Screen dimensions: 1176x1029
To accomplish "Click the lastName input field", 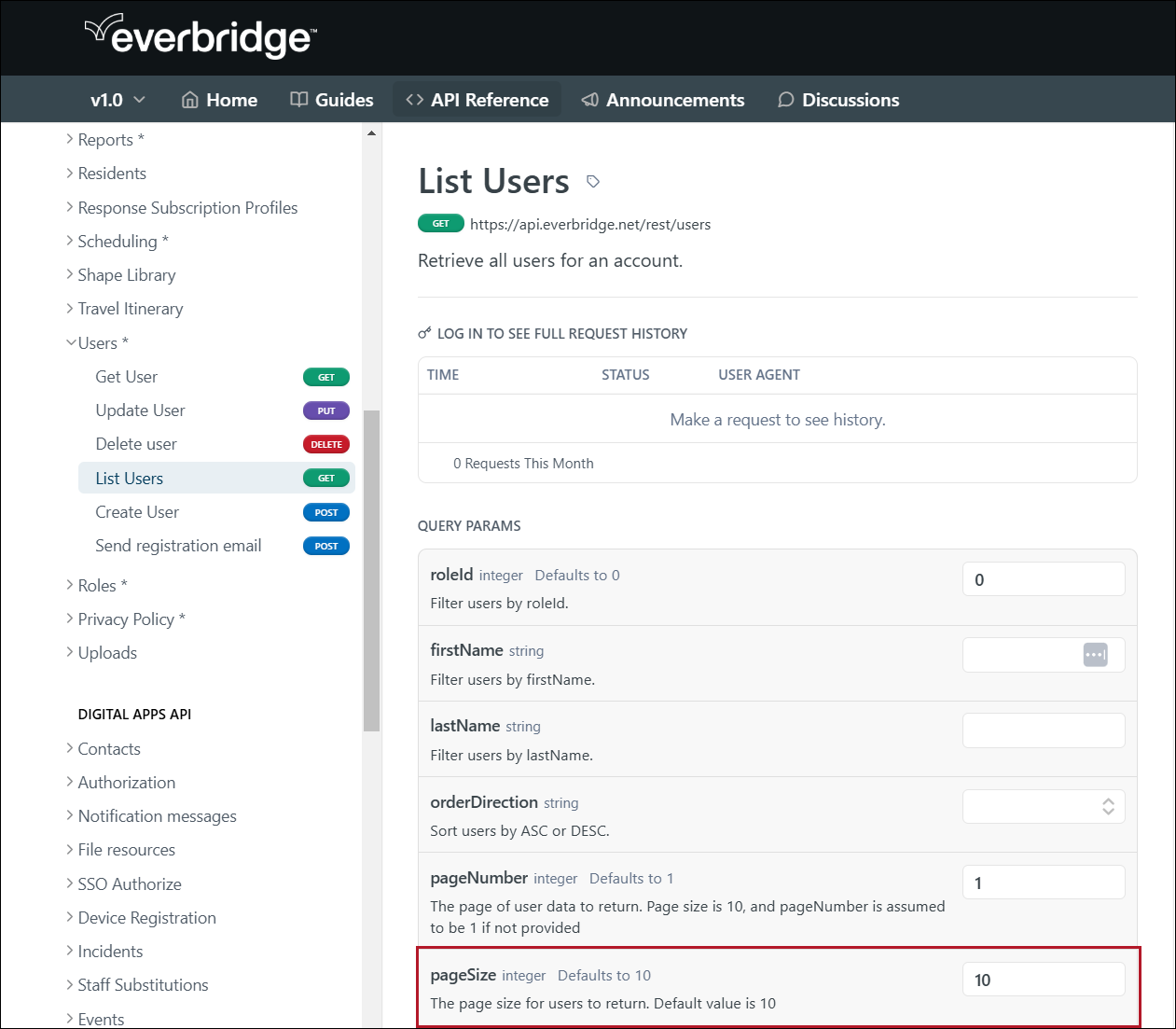I will coord(1044,730).
